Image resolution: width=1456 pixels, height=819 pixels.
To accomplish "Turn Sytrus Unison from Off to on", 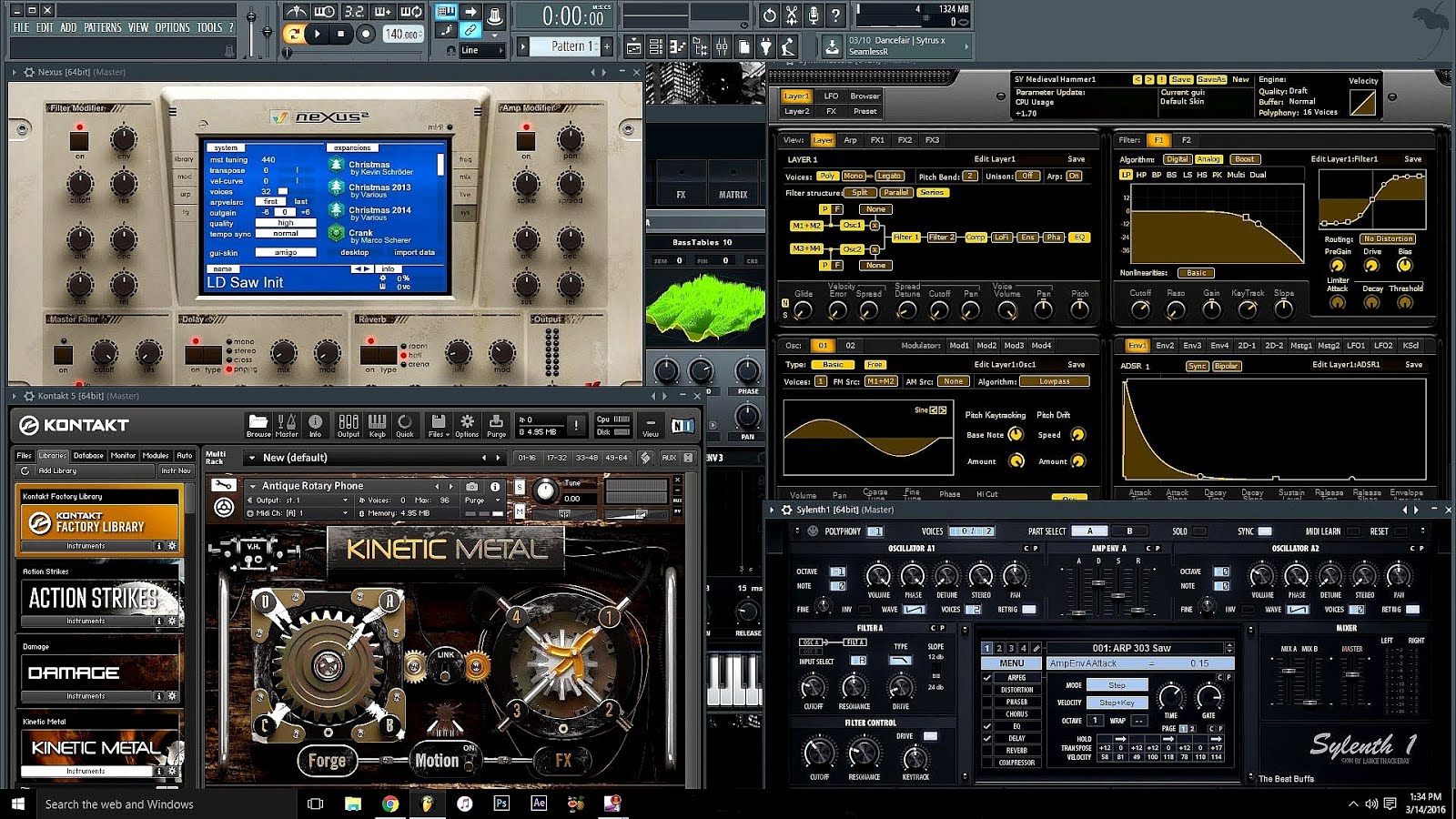I will coord(1027,177).
